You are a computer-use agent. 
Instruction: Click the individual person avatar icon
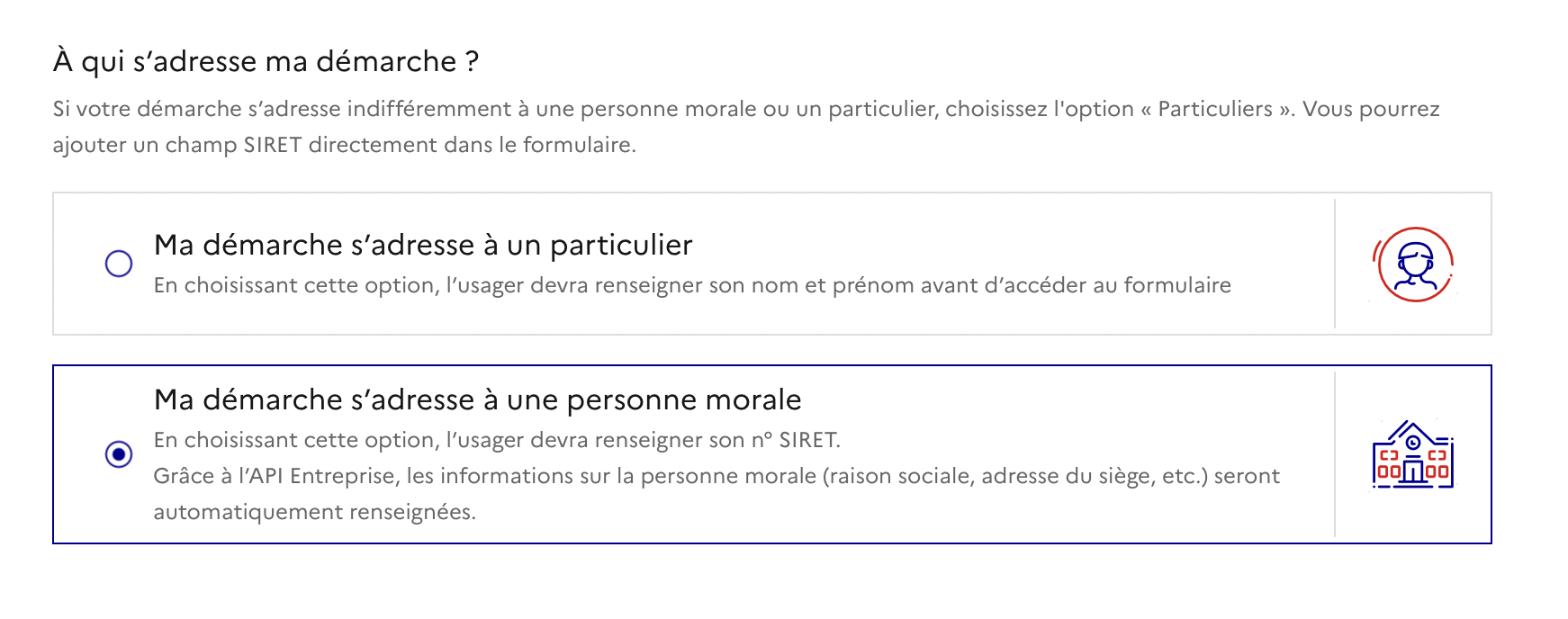coord(1413,265)
